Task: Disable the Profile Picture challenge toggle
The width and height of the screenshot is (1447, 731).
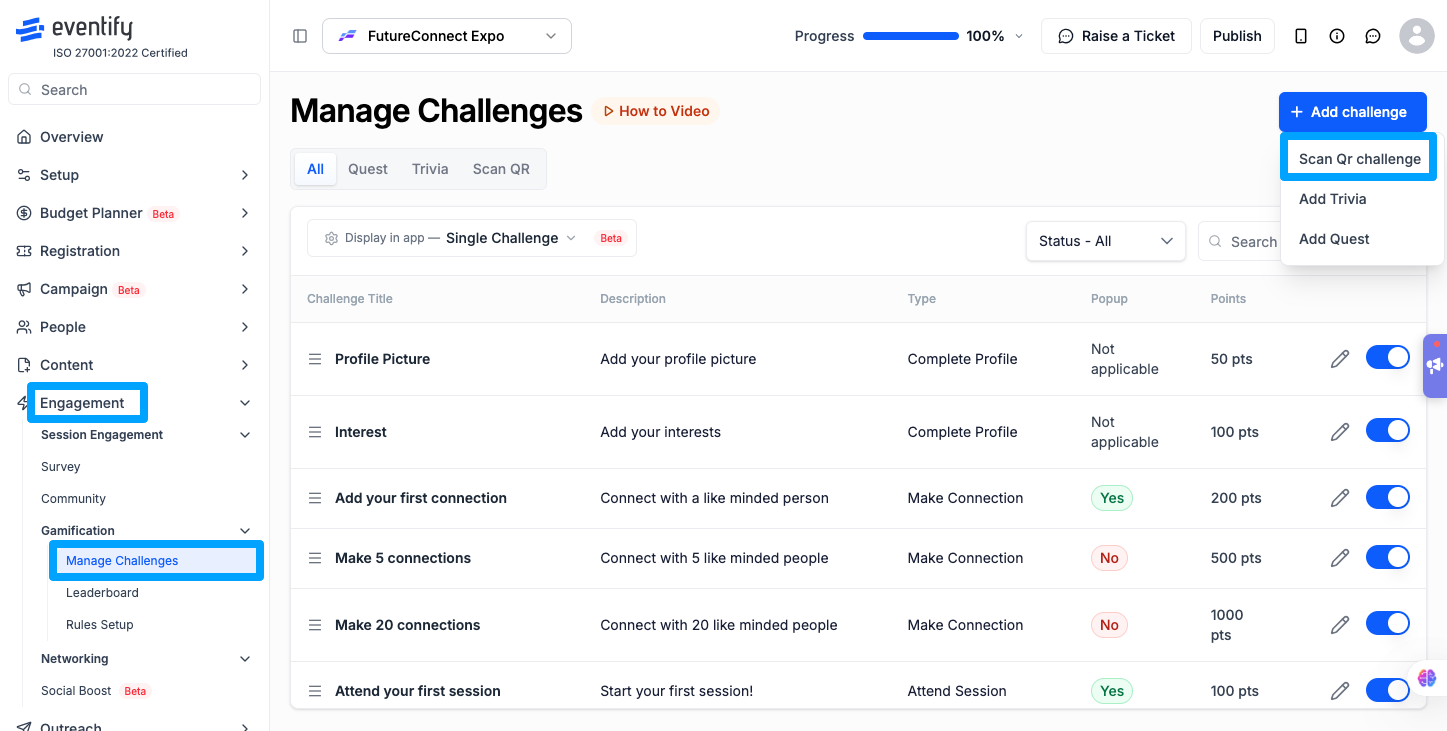Action: [x=1388, y=358]
